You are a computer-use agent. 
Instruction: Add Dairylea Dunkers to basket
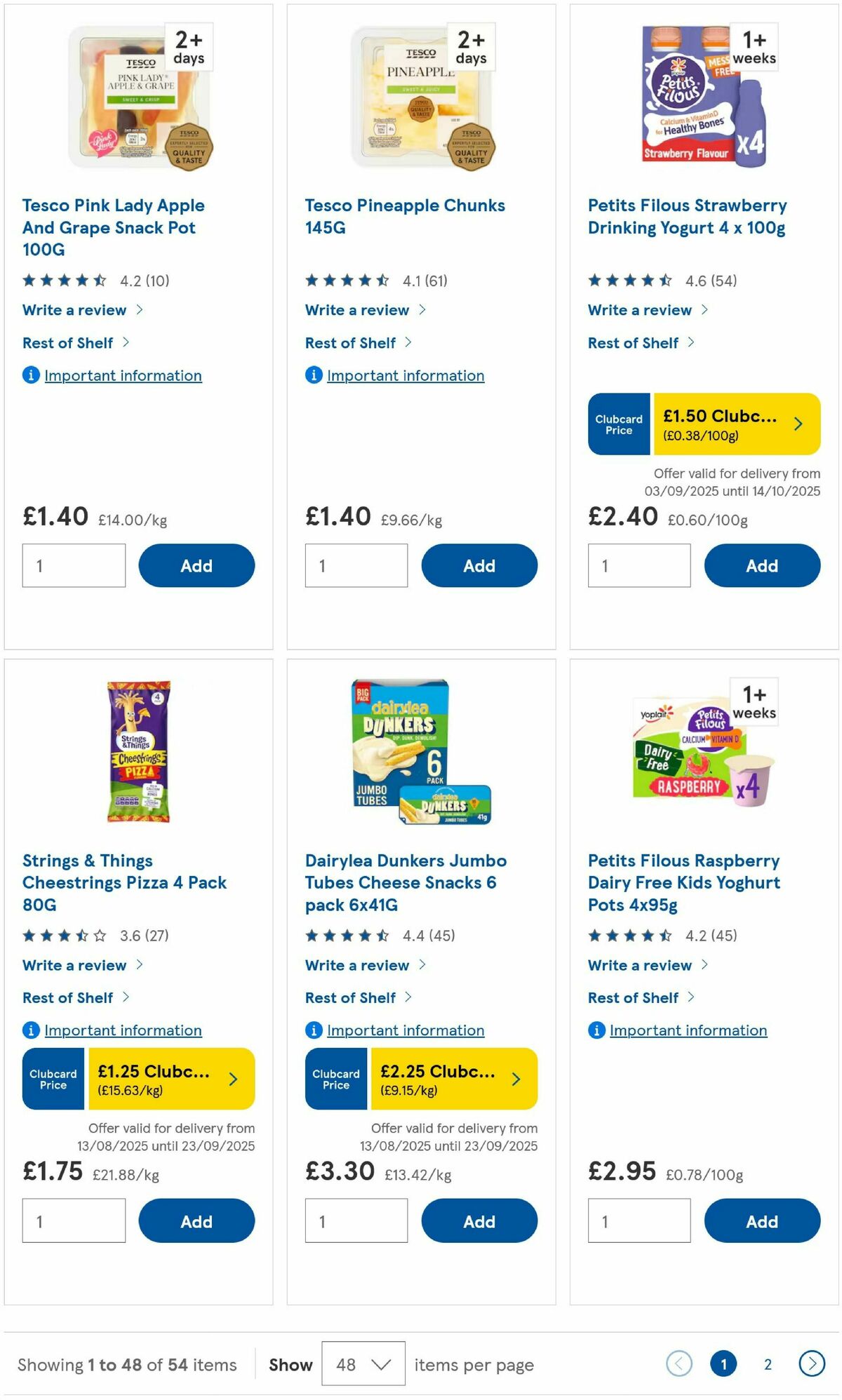tap(479, 1221)
